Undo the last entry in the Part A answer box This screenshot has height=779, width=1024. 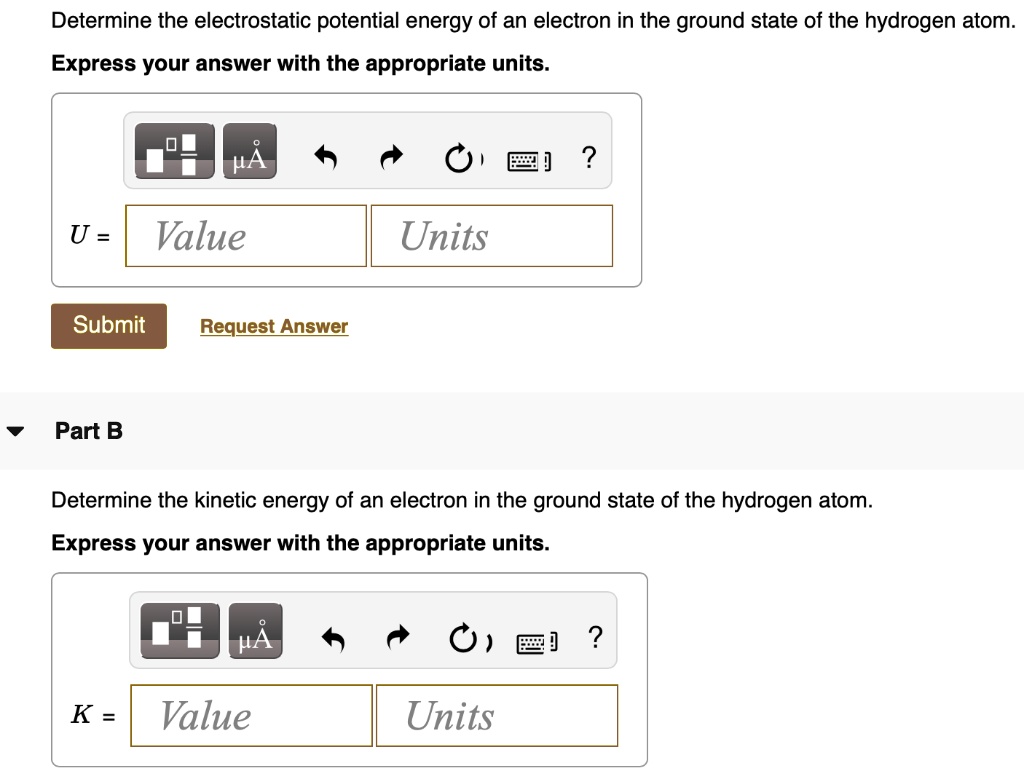pyautogui.click(x=327, y=155)
